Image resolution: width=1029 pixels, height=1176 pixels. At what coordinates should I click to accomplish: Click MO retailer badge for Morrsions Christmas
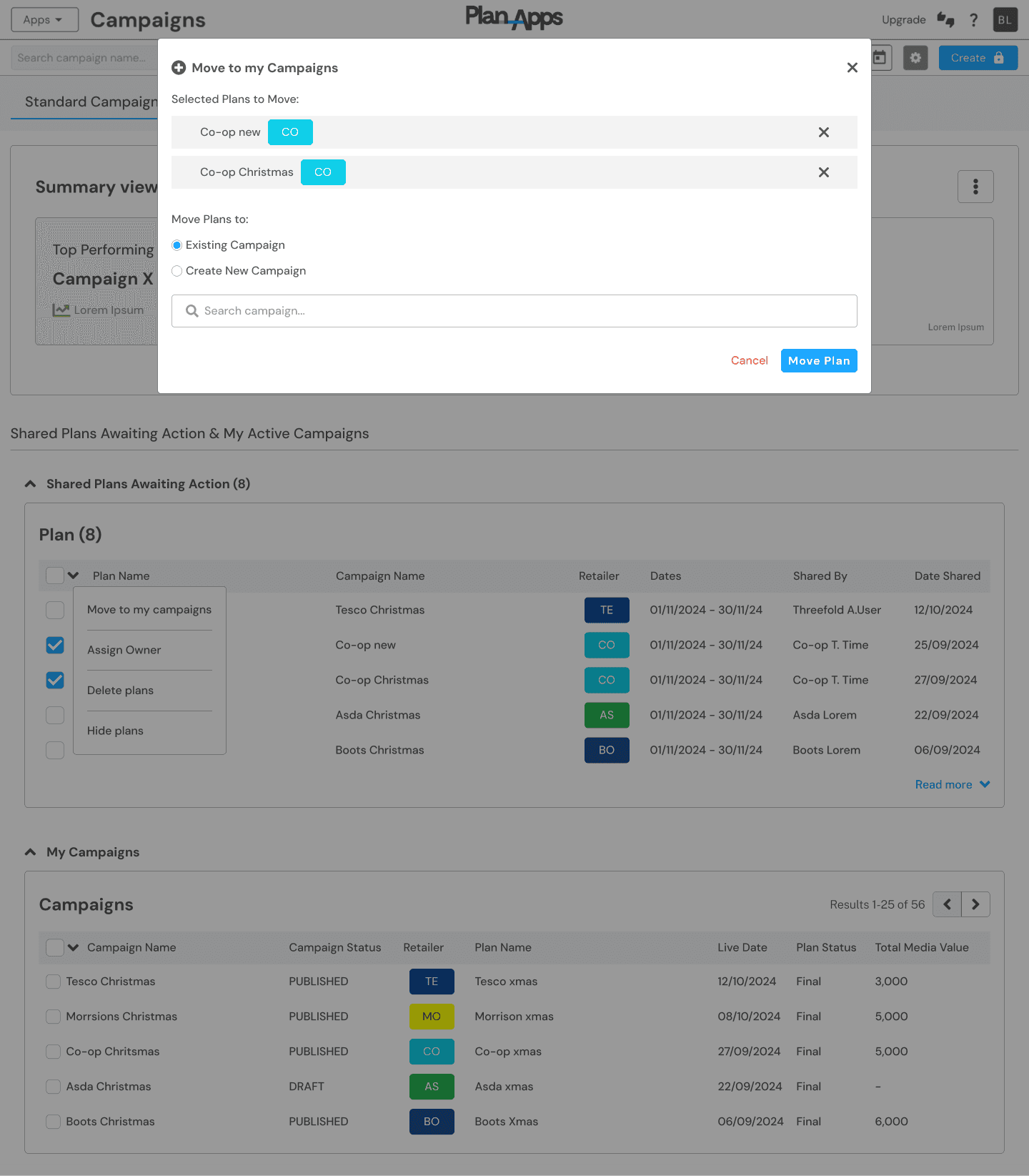pos(432,1017)
